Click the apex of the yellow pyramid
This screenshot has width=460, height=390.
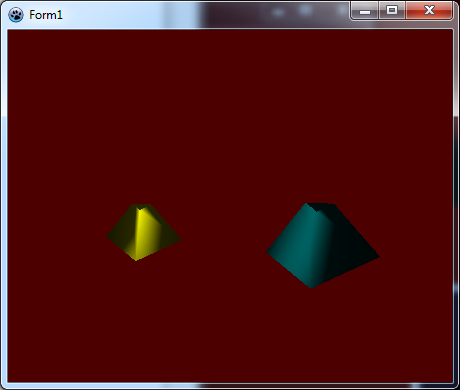click(x=142, y=207)
